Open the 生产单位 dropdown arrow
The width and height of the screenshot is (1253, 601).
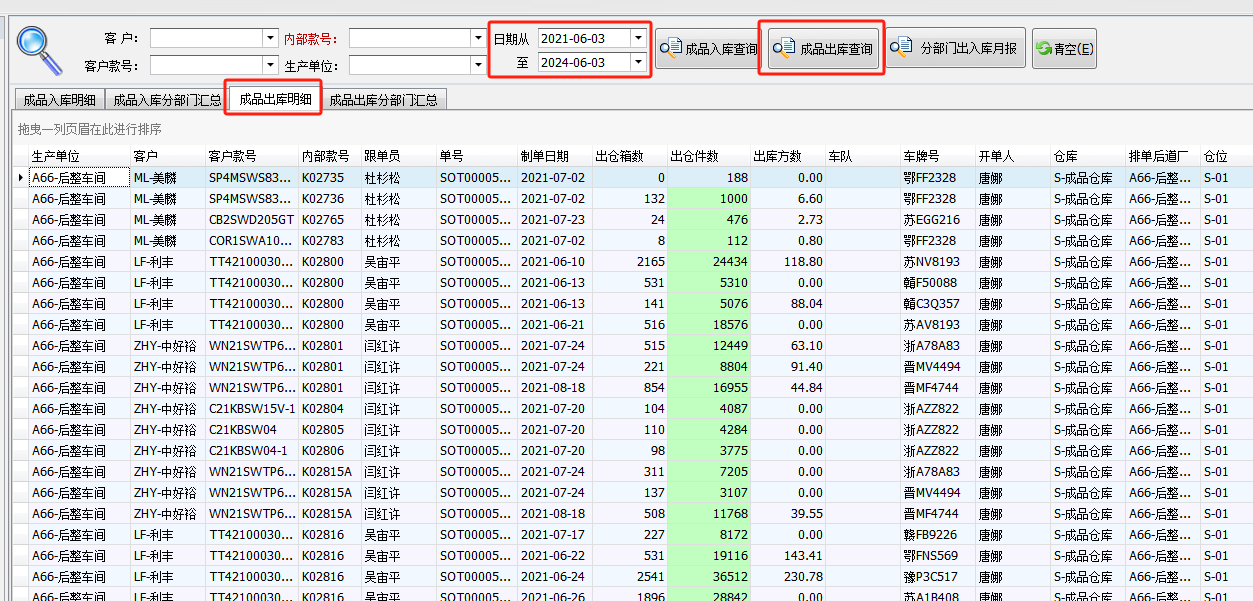(x=477, y=65)
